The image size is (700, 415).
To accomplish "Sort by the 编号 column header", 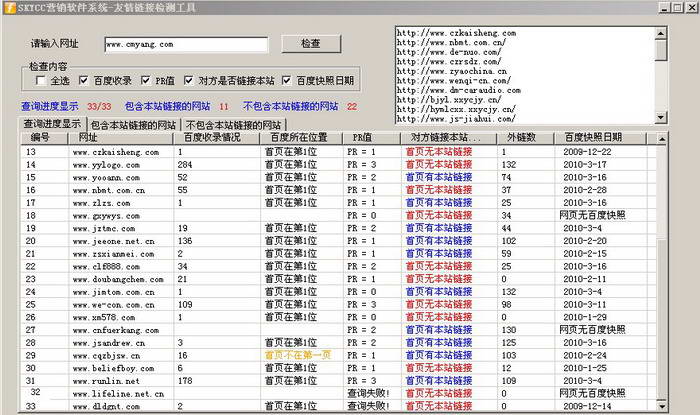I will 44,137.
